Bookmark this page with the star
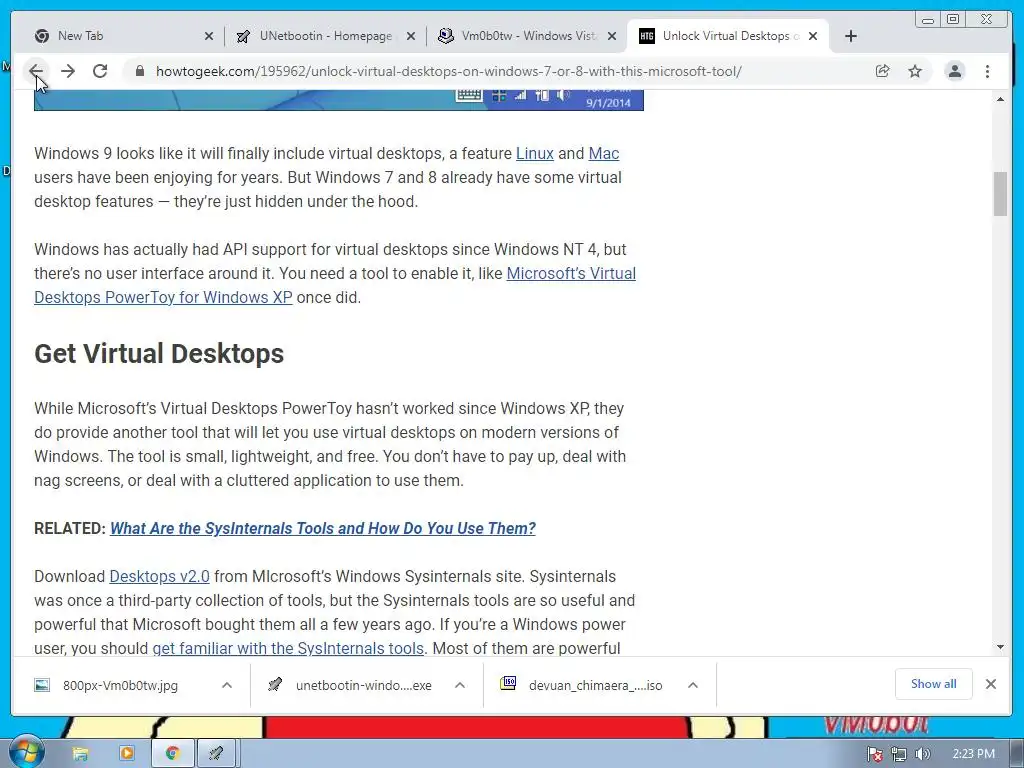 [x=915, y=71]
